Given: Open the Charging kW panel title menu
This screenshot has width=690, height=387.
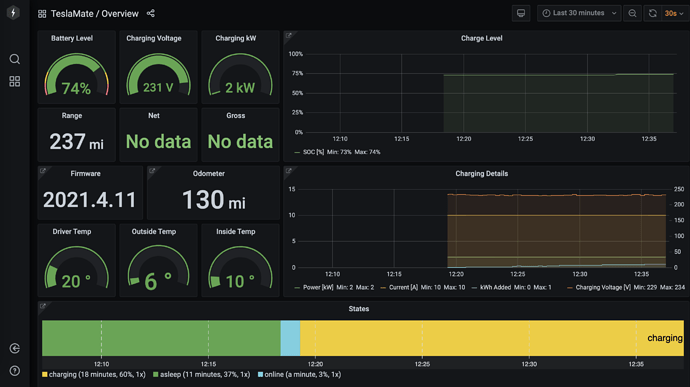Looking at the screenshot, I should point(235,38).
